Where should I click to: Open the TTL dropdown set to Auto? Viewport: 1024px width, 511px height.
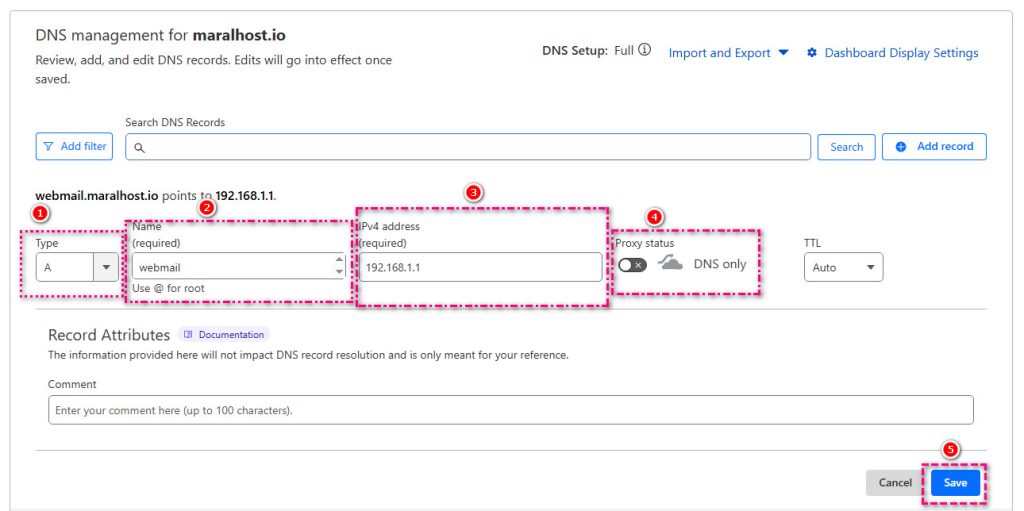[843, 267]
